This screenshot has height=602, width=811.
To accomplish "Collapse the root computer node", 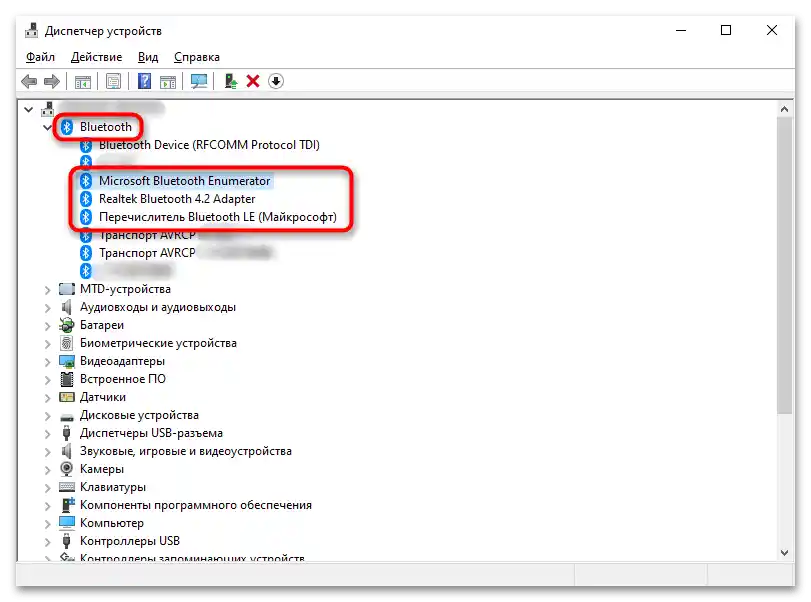I will coord(29,109).
